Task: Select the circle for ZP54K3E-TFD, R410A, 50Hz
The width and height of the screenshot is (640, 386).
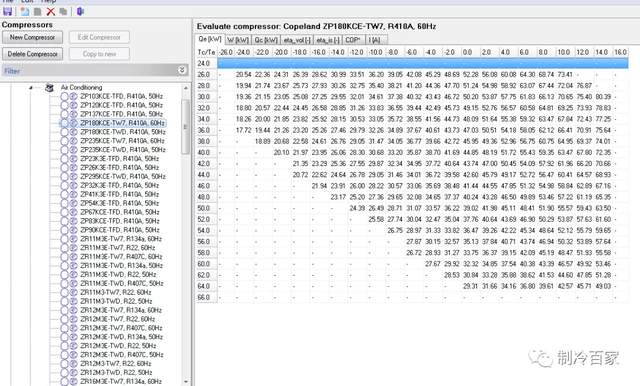Action: pos(64,203)
